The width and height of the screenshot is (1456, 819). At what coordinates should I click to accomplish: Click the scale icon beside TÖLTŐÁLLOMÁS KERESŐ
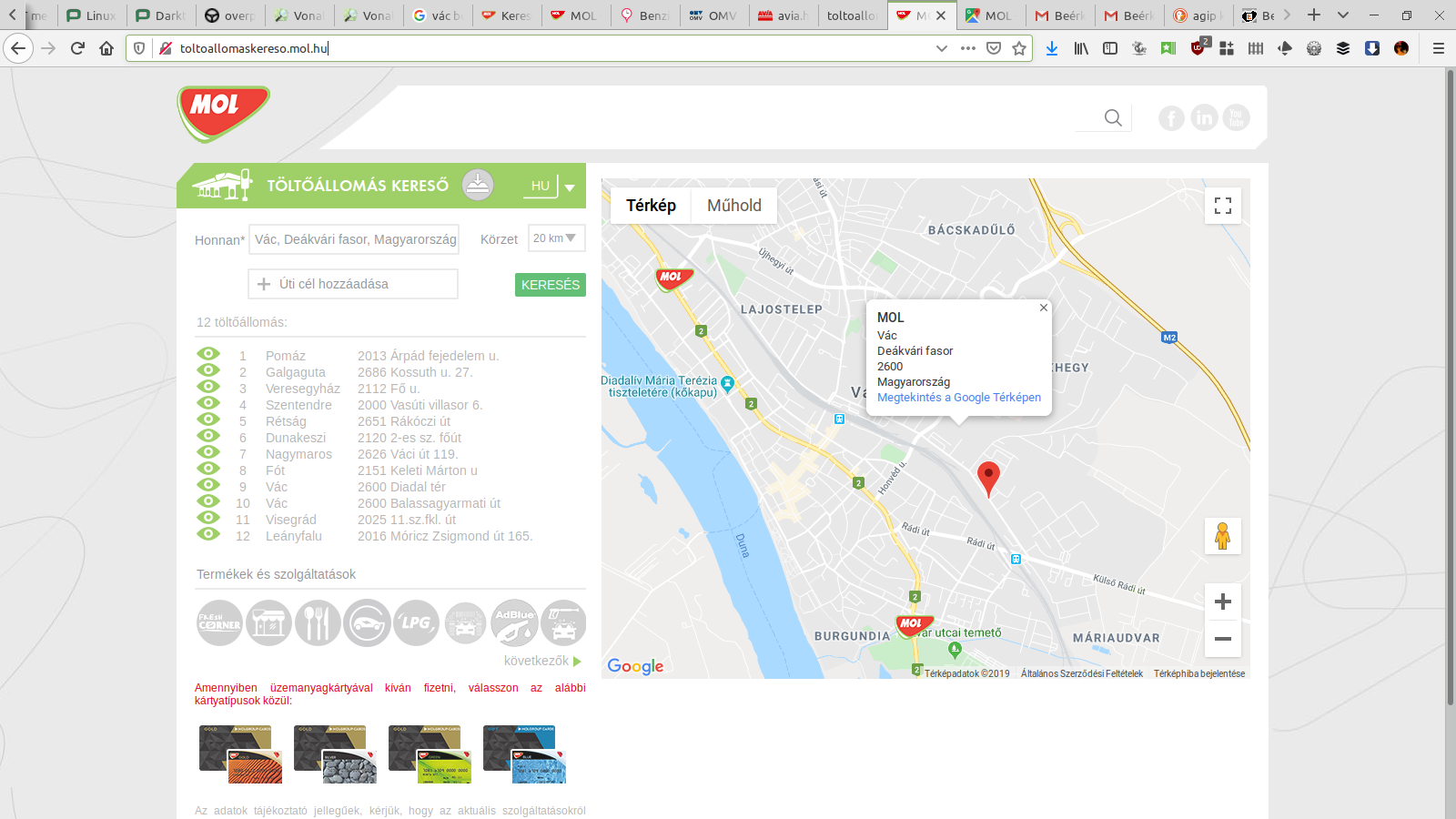(x=477, y=185)
